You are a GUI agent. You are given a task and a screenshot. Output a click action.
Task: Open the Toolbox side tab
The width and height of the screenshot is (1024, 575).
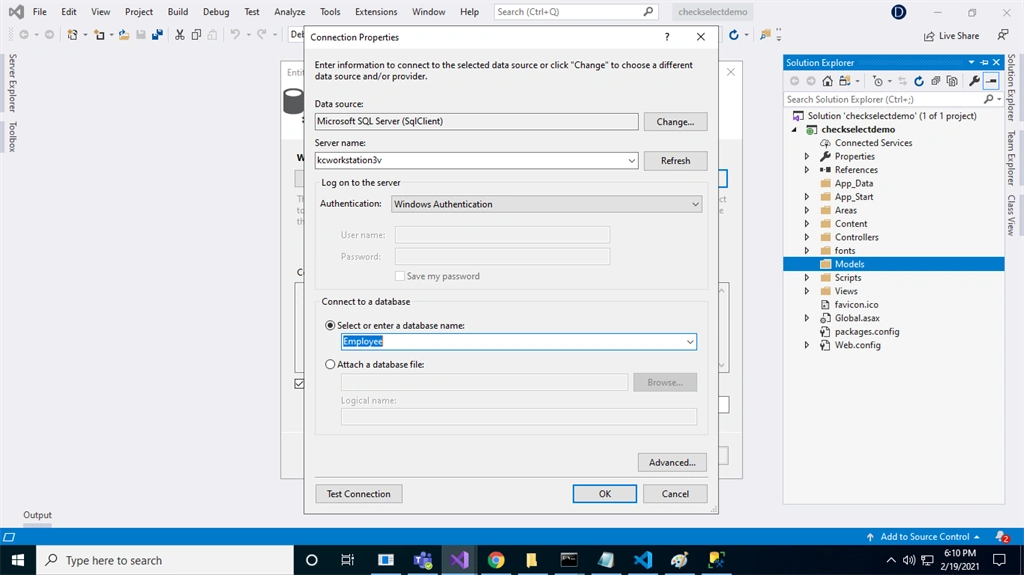[12, 137]
